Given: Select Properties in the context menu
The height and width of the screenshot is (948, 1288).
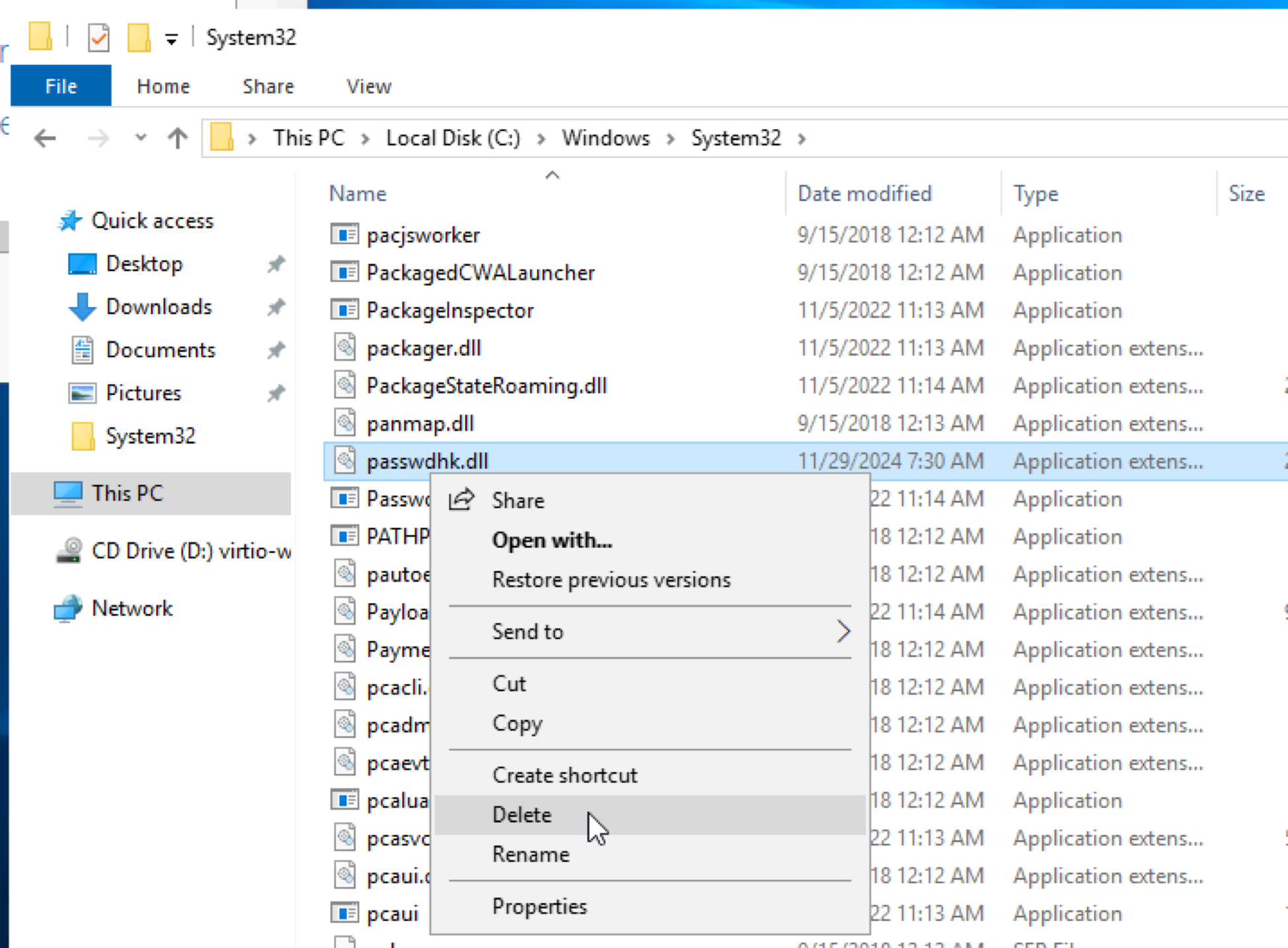Looking at the screenshot, I should pos(539,906).
